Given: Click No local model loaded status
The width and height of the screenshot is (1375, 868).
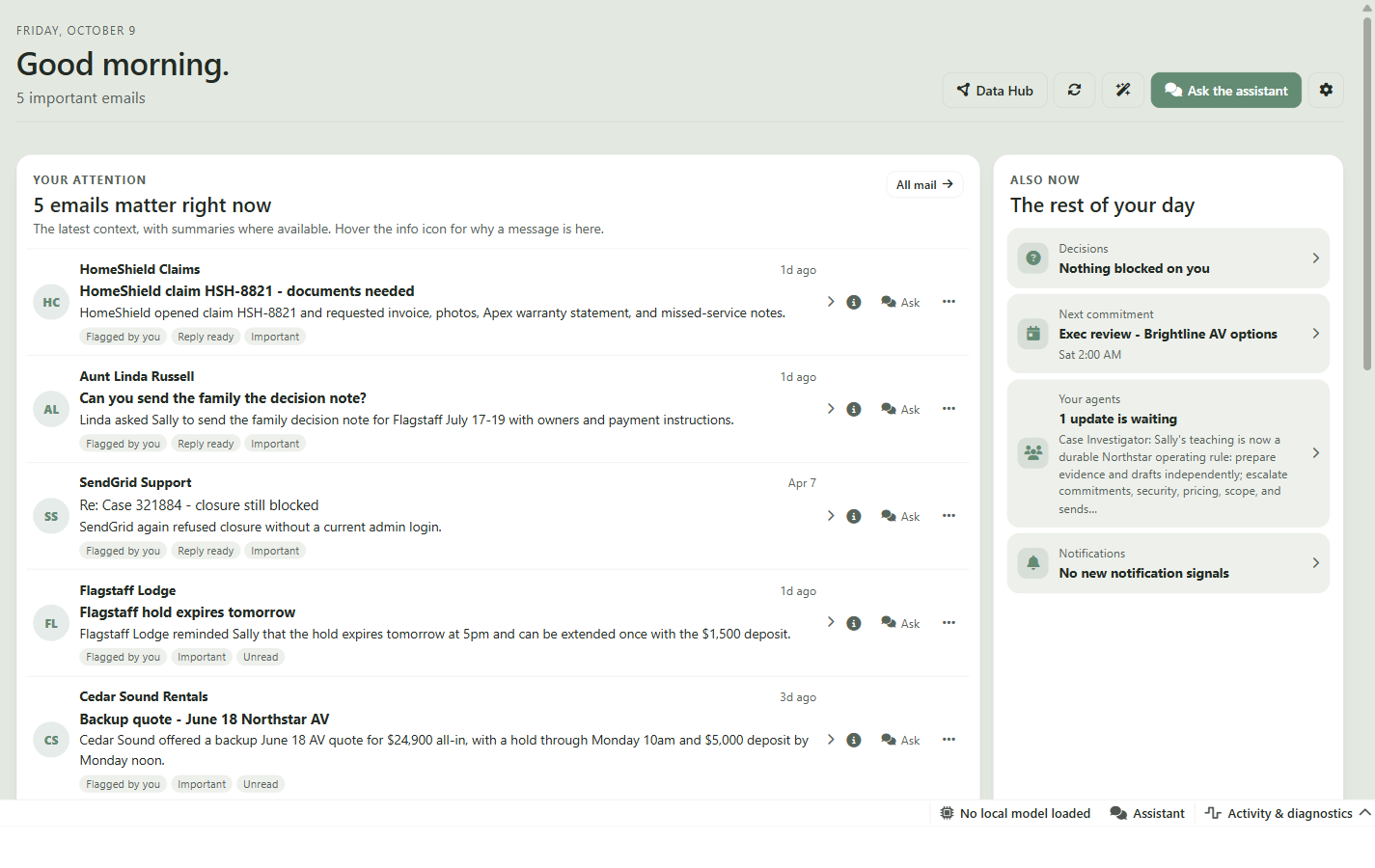Looking at the screenshot, I should (1015, 813).
